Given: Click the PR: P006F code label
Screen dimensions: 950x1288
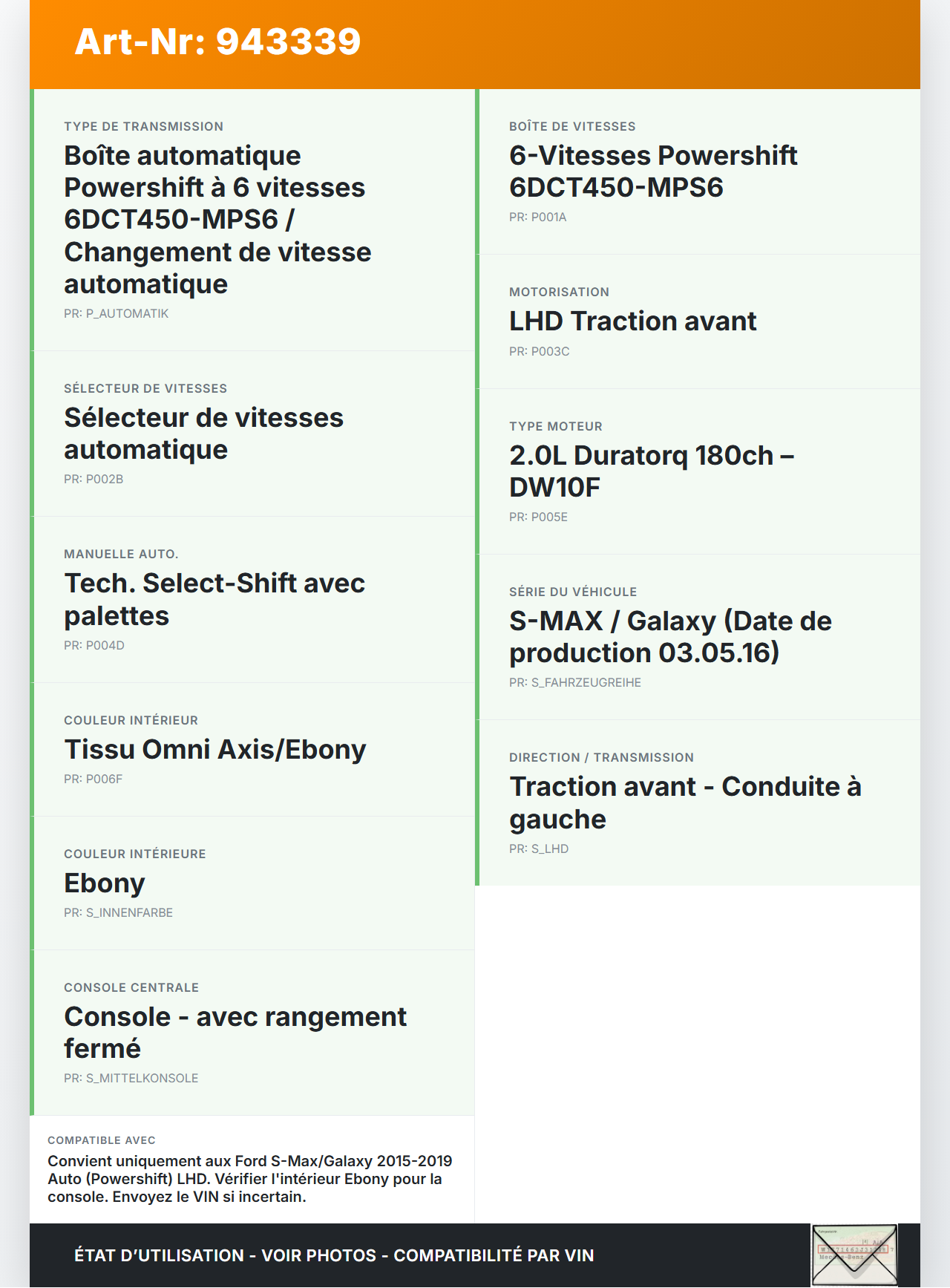Looking at the screenshot, I should (93, 779).
